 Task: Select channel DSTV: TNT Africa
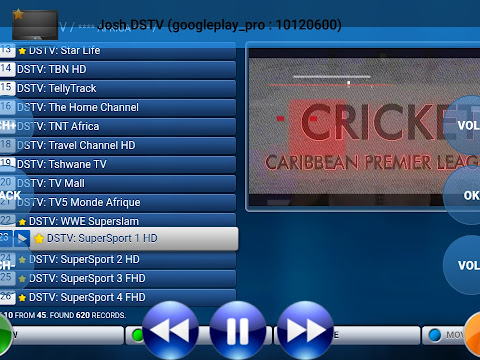click(118, 127)
